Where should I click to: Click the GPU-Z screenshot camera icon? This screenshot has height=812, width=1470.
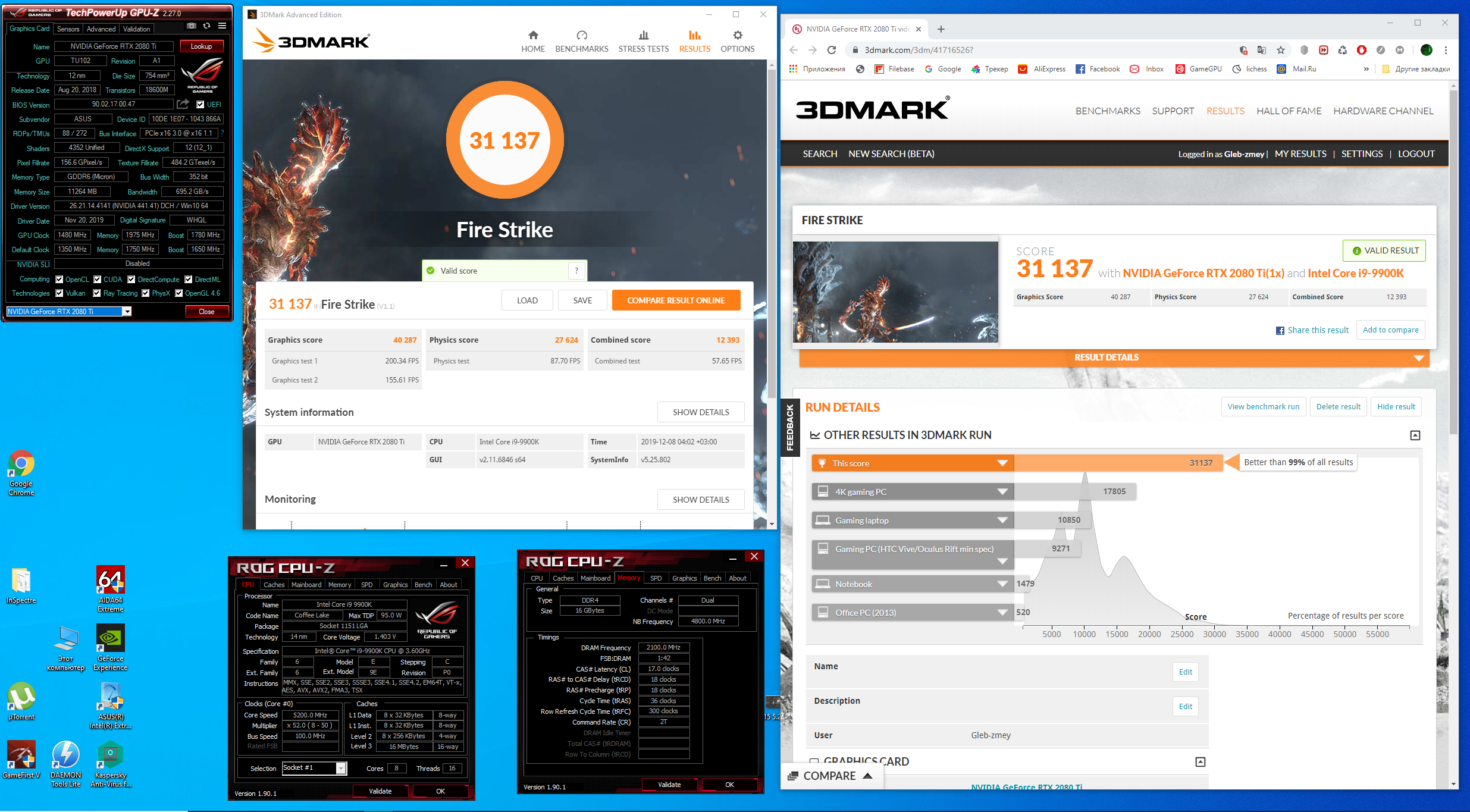[x=191, y=26]
